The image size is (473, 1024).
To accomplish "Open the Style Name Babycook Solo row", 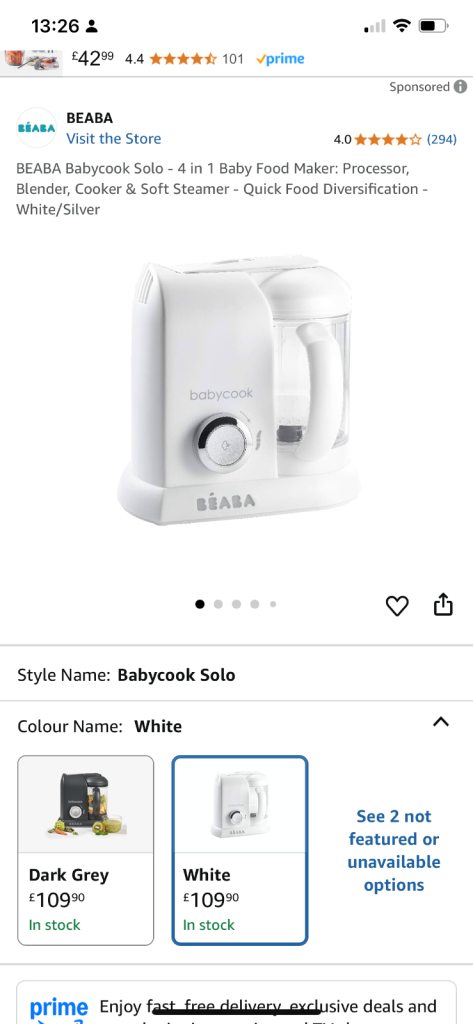I will 236,675.
